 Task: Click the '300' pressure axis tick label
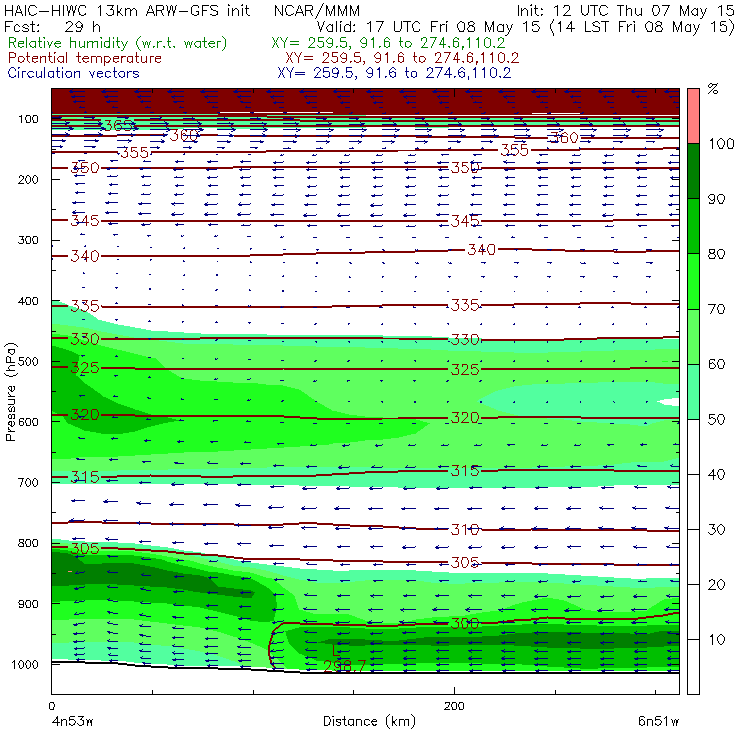click(x=28, y=240)
